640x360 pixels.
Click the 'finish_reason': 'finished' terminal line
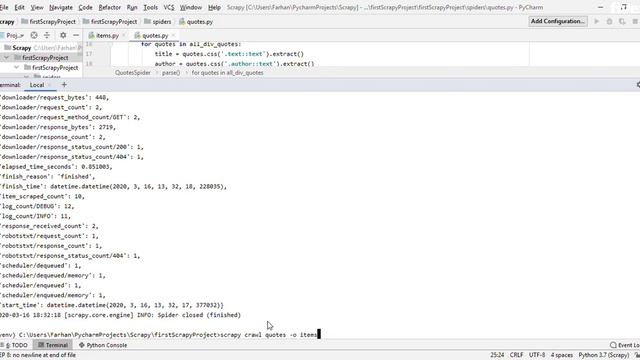[x=47, y=176]
